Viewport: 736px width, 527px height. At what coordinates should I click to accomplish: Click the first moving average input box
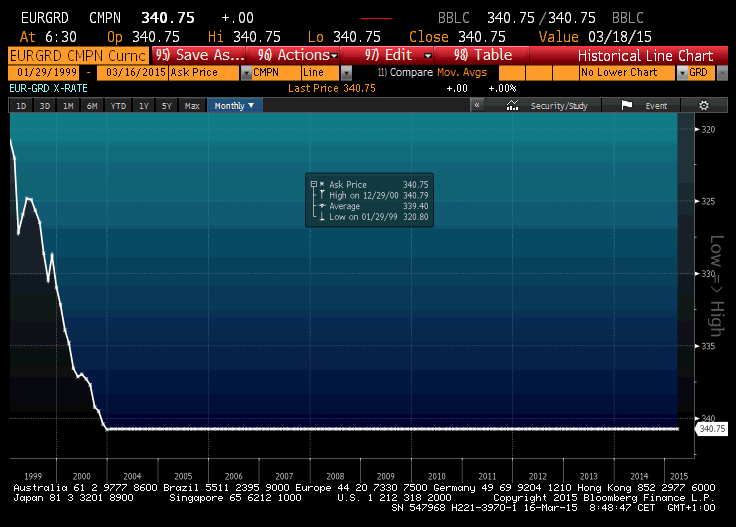coord(512,73)
